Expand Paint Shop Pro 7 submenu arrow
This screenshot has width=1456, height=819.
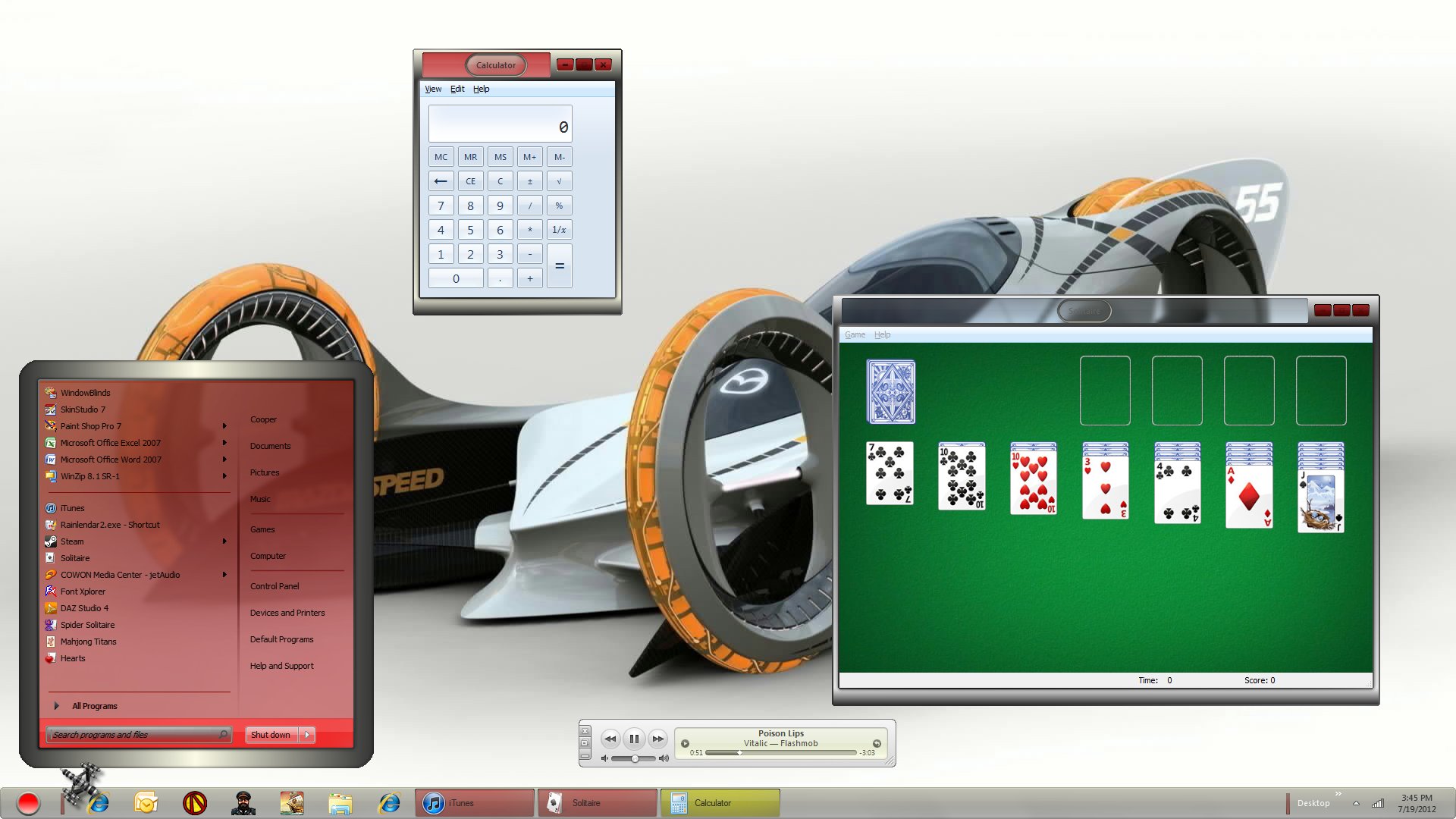click(224, 426)
